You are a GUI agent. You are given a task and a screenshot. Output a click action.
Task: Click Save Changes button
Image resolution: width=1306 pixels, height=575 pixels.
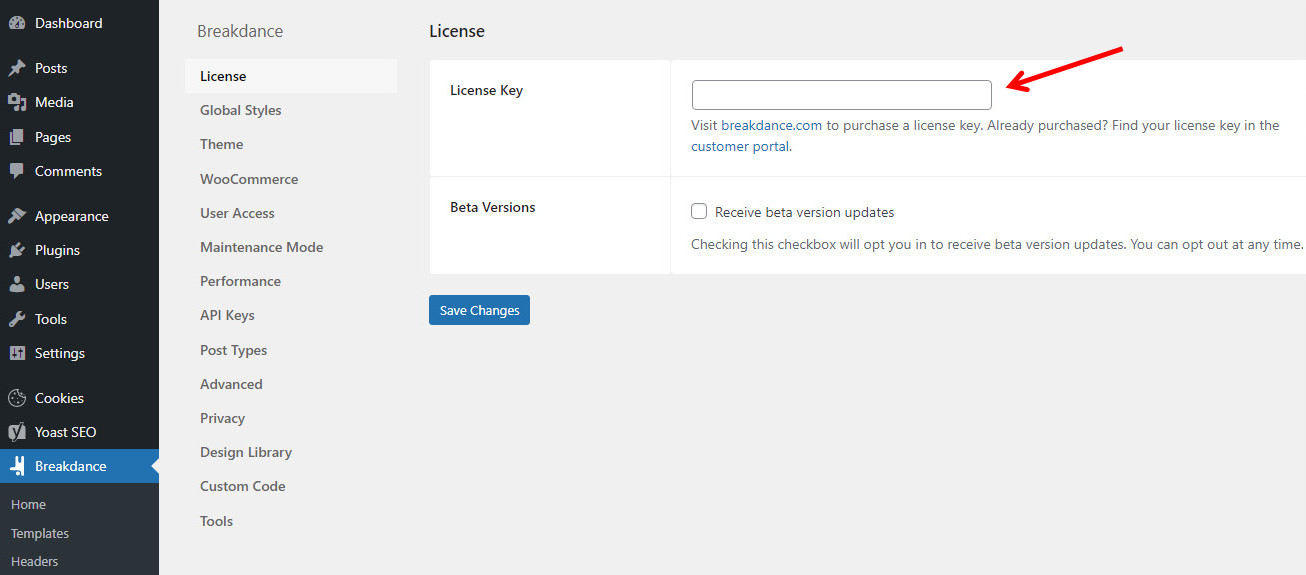coord(479,310)
